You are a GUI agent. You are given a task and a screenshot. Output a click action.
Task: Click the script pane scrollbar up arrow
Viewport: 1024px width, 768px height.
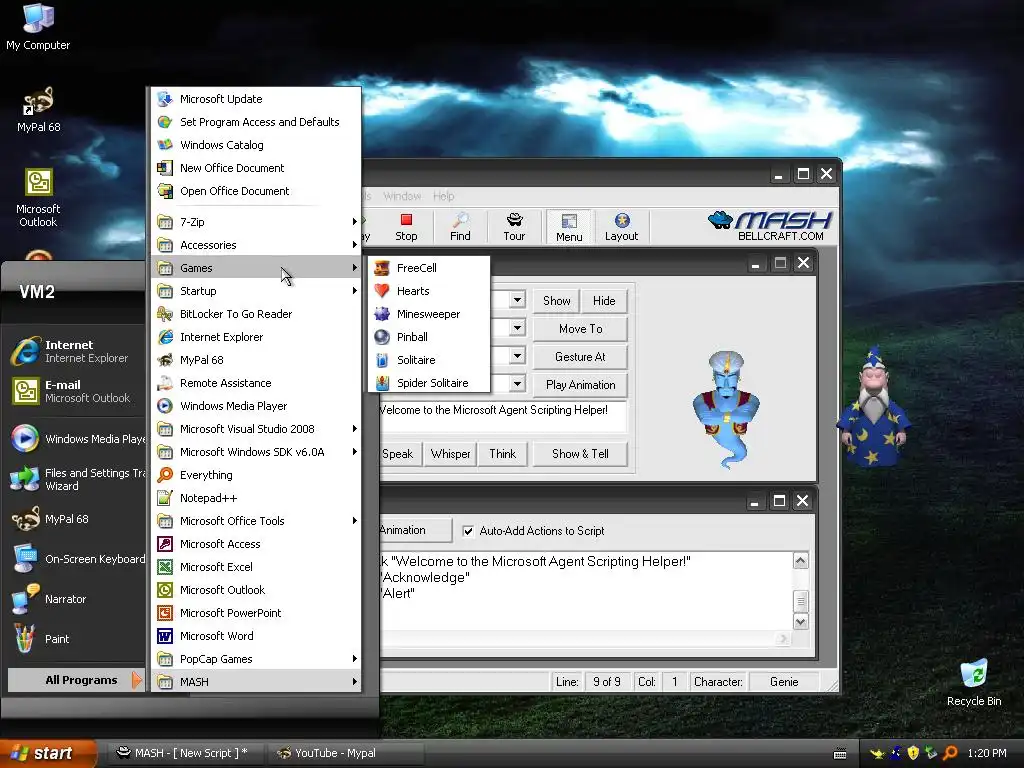(800, 561)
